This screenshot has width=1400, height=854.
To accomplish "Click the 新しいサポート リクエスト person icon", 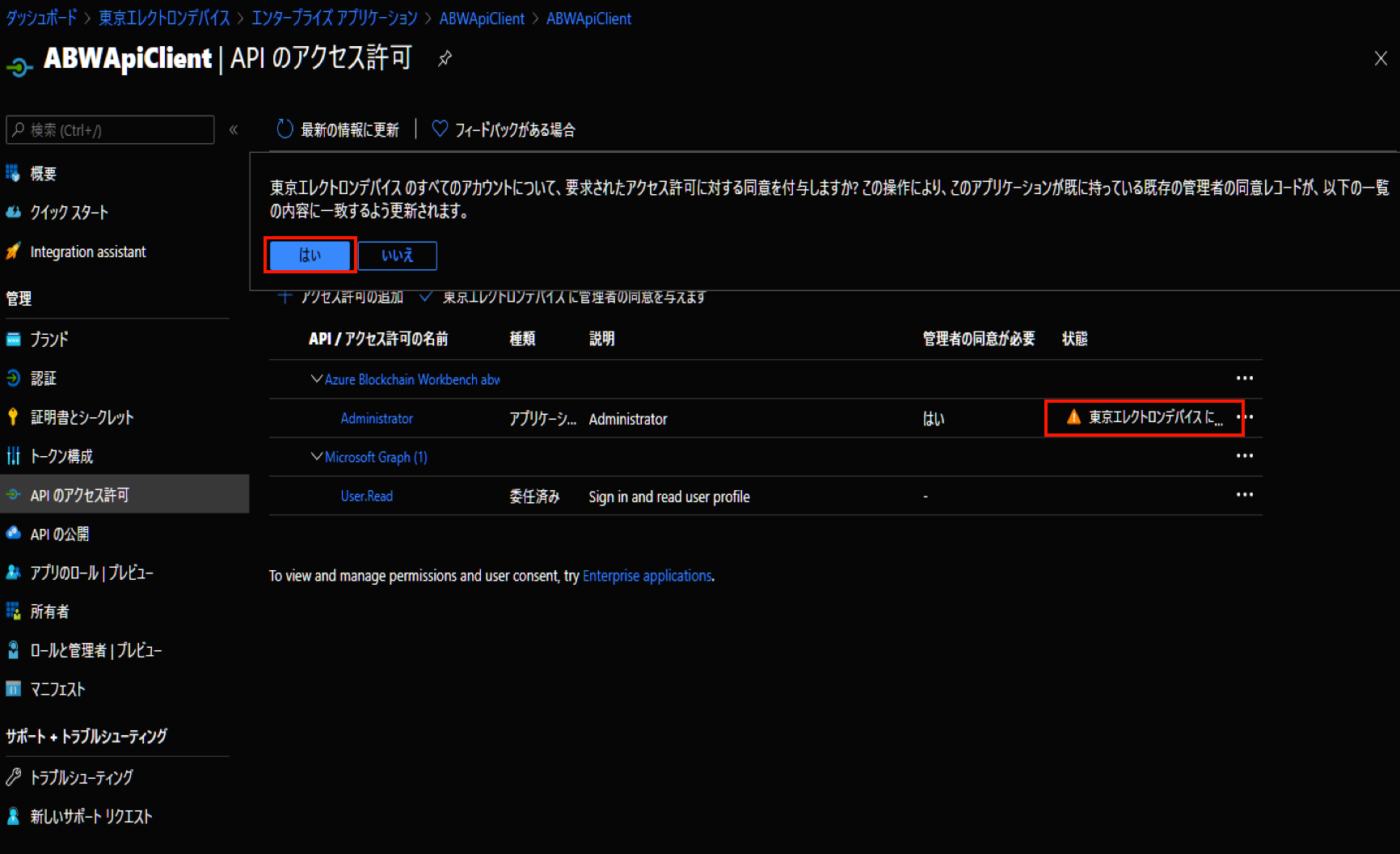I will pyautogui.click(x=13, y=816).
